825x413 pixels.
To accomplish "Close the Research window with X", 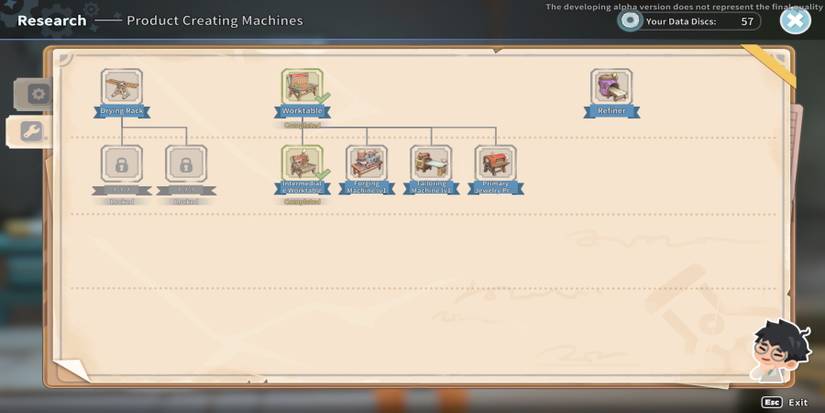I will point(795,21).
